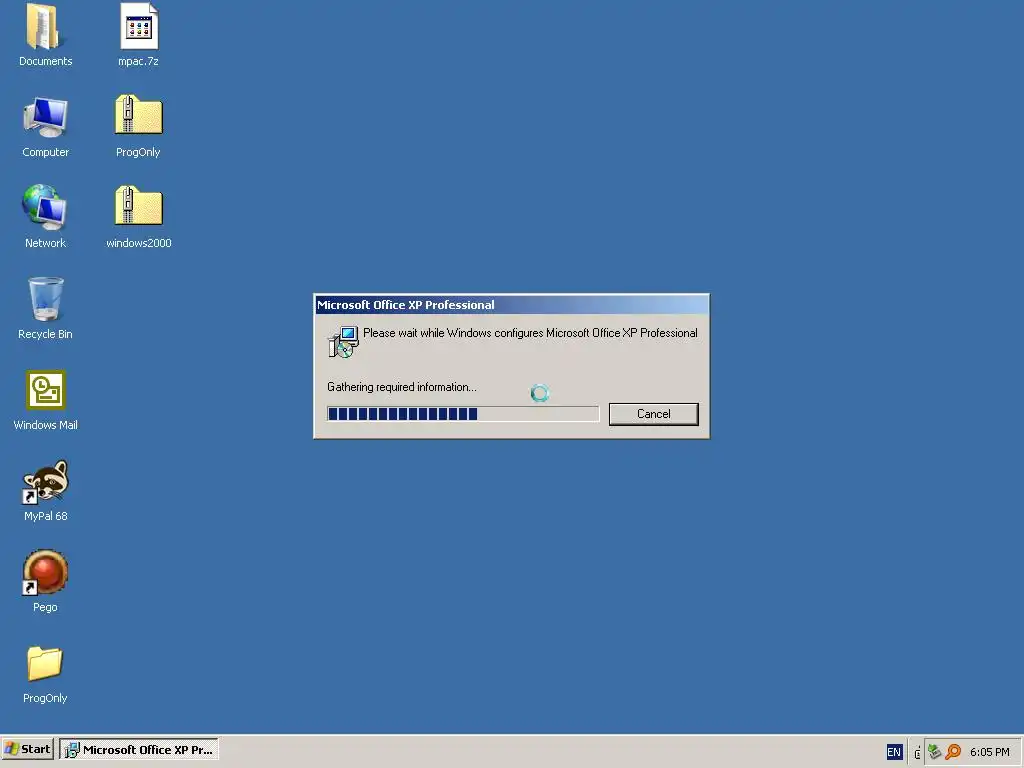Viewport: 1024px width, 768px height.
Task: Select the Computer desktop icon
Action: coord(45,118)
